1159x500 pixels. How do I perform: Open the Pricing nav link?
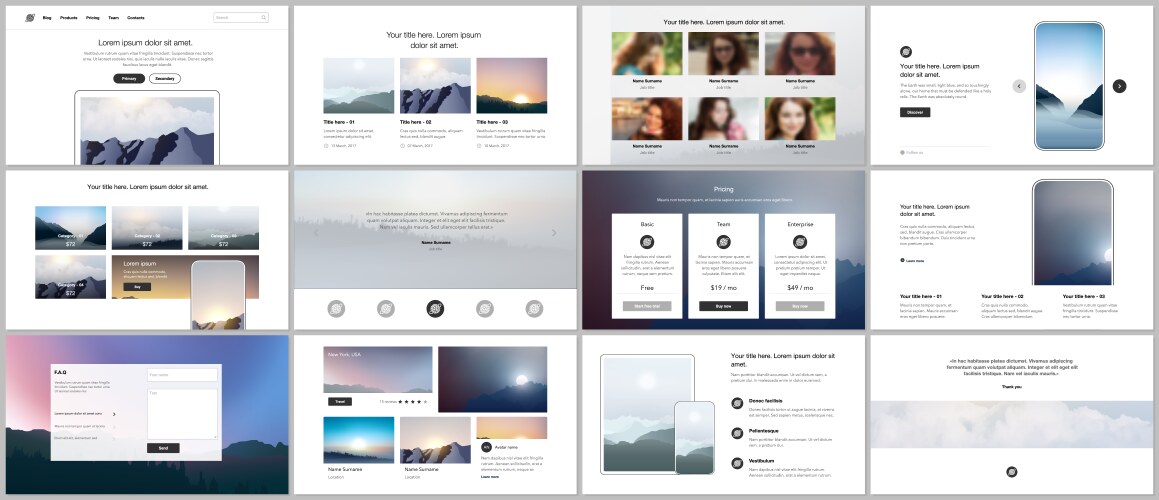(x=92, y=18)
